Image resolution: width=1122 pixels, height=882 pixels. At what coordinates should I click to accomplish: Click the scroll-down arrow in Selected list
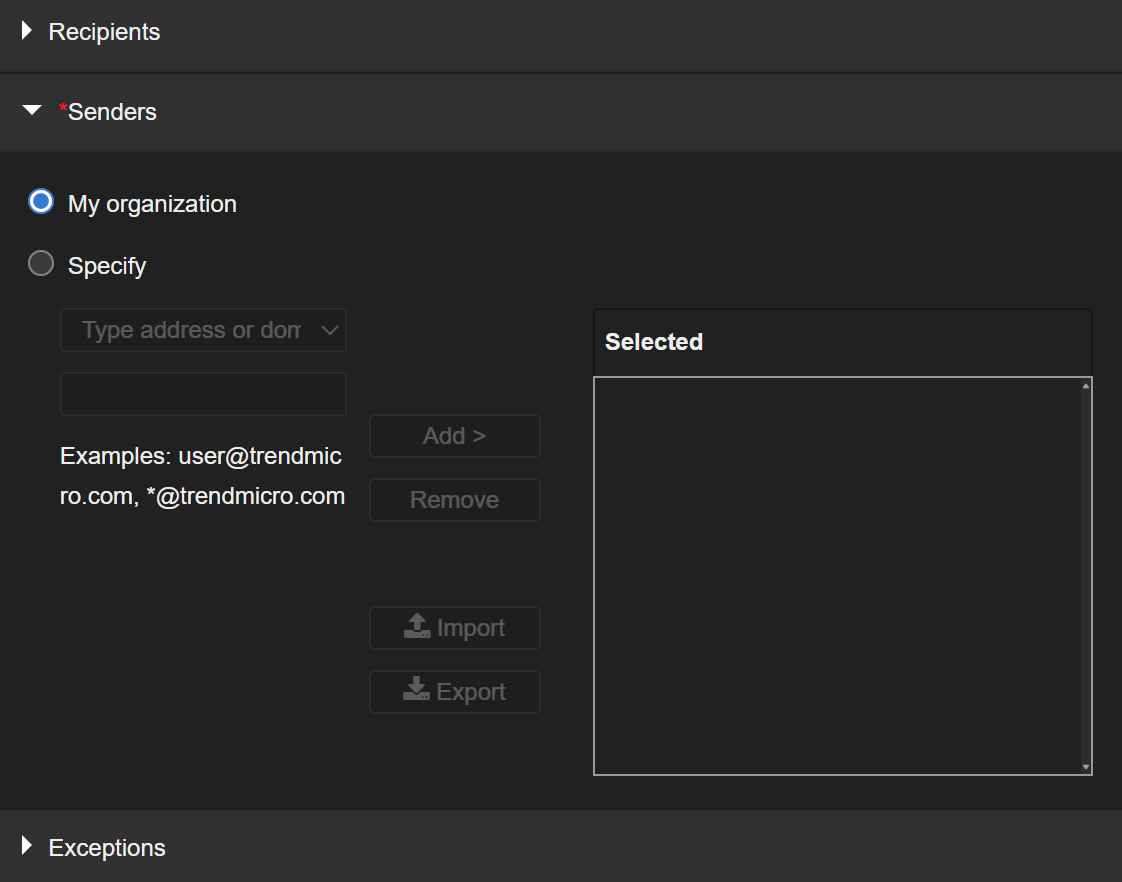1086,767
